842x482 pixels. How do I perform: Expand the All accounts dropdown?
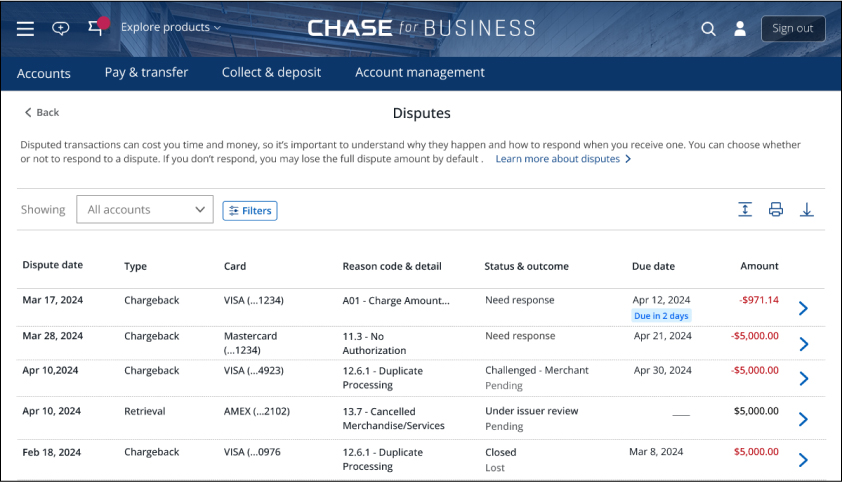pos(145,209)
